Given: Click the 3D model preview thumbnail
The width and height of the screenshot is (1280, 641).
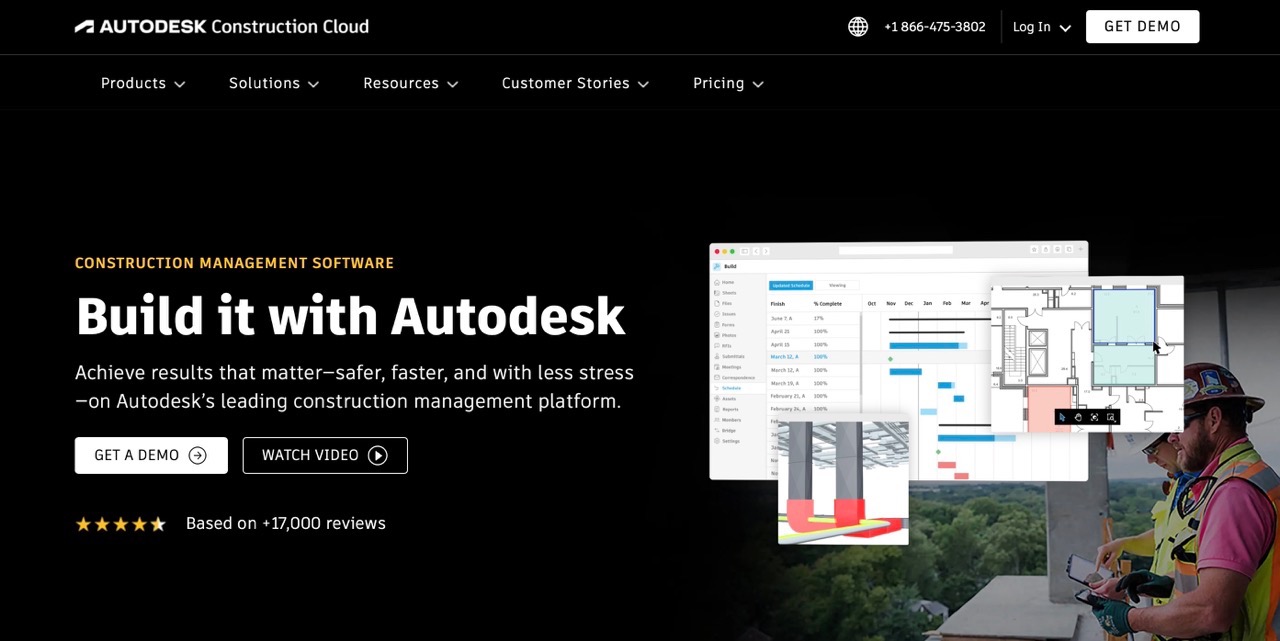Looking at the screenshot, I should click(x=843, y=480).
